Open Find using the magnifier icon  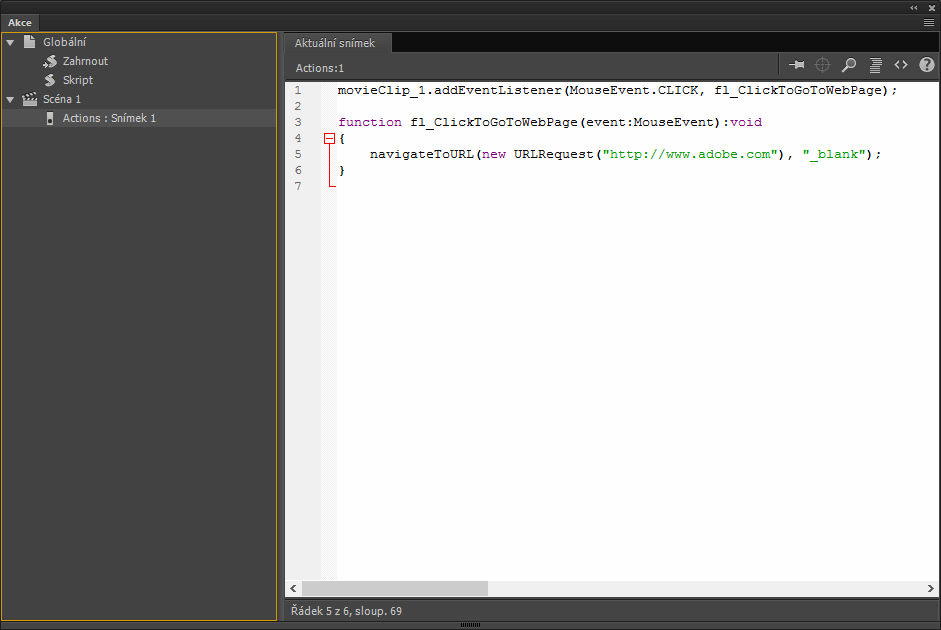848,64
